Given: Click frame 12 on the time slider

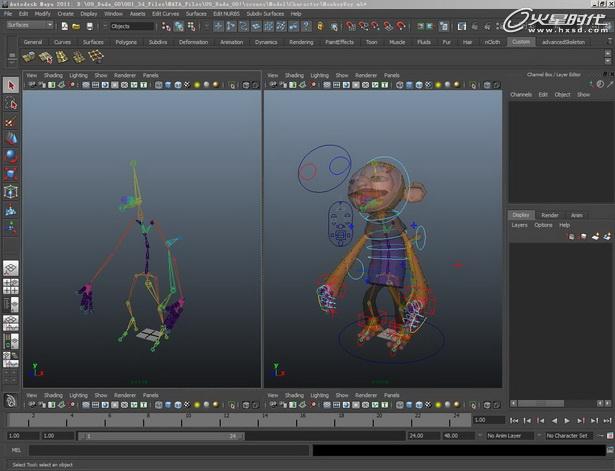Looking at the screenshot, I should tap(220, 420).
